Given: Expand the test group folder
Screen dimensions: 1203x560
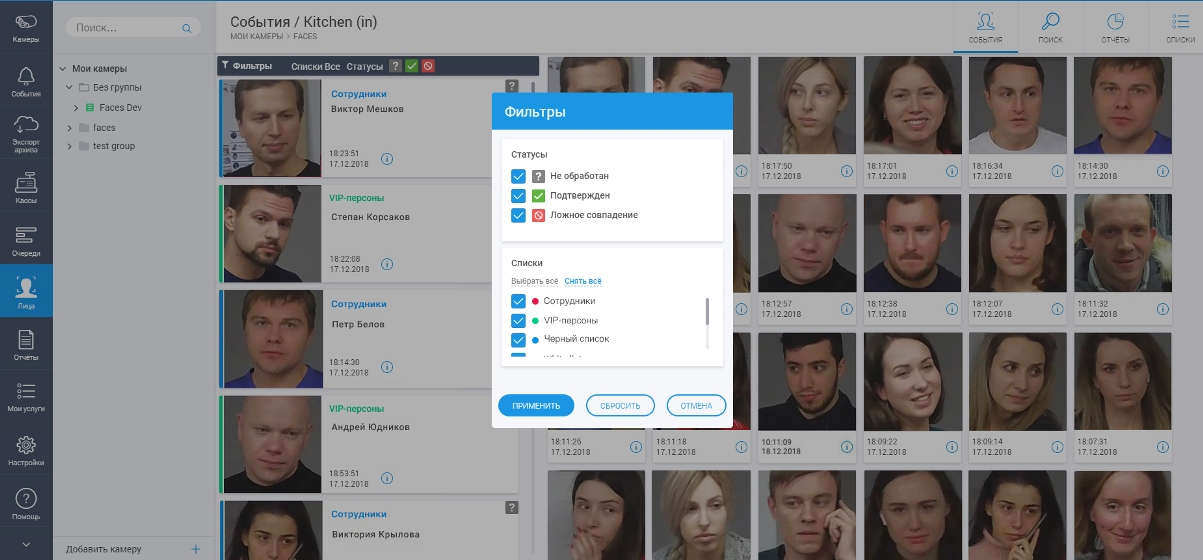Looking at the screenshot, I should pos(70,146).
